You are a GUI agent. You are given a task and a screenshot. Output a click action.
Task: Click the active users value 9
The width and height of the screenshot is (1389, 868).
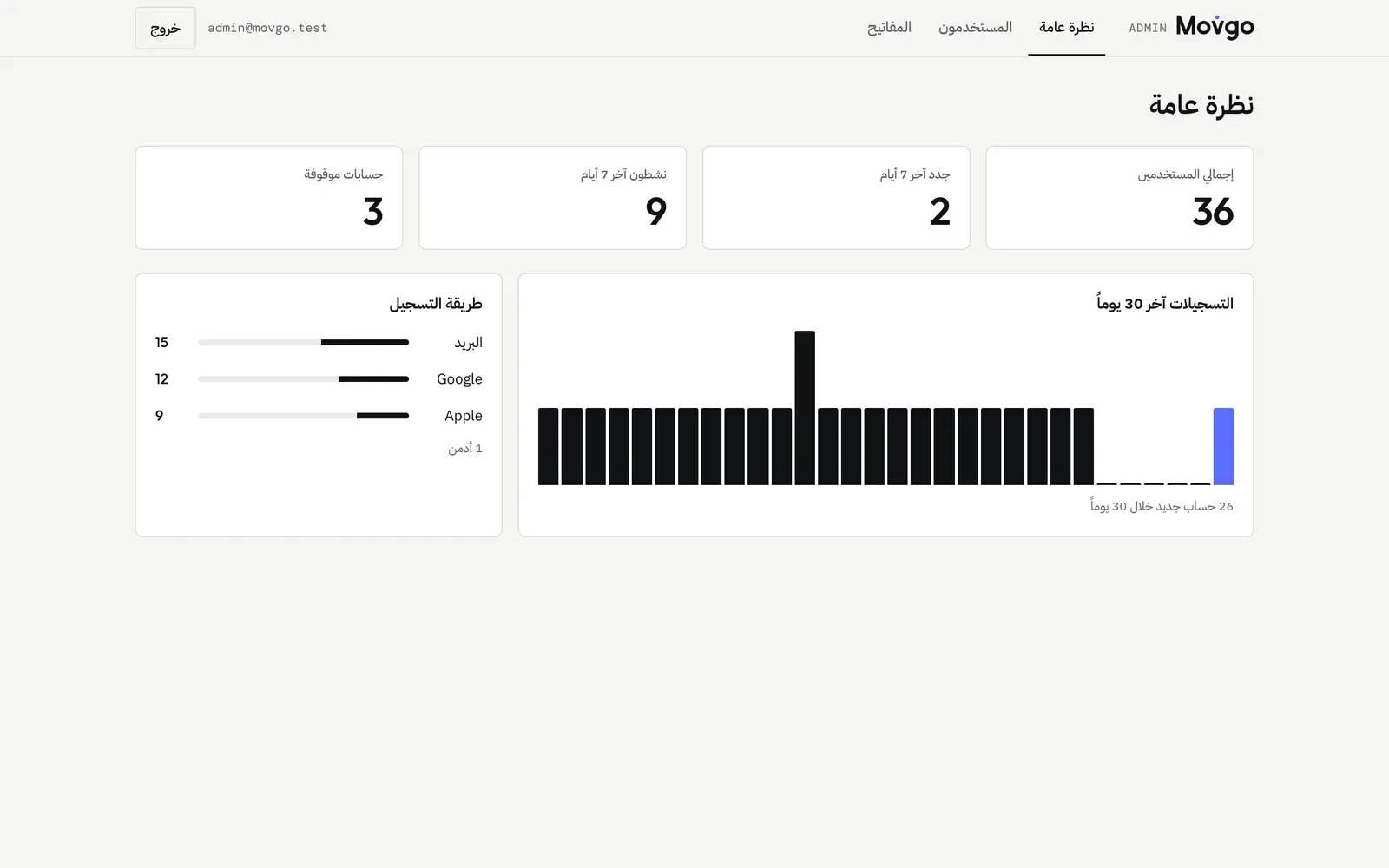[656, 212]
